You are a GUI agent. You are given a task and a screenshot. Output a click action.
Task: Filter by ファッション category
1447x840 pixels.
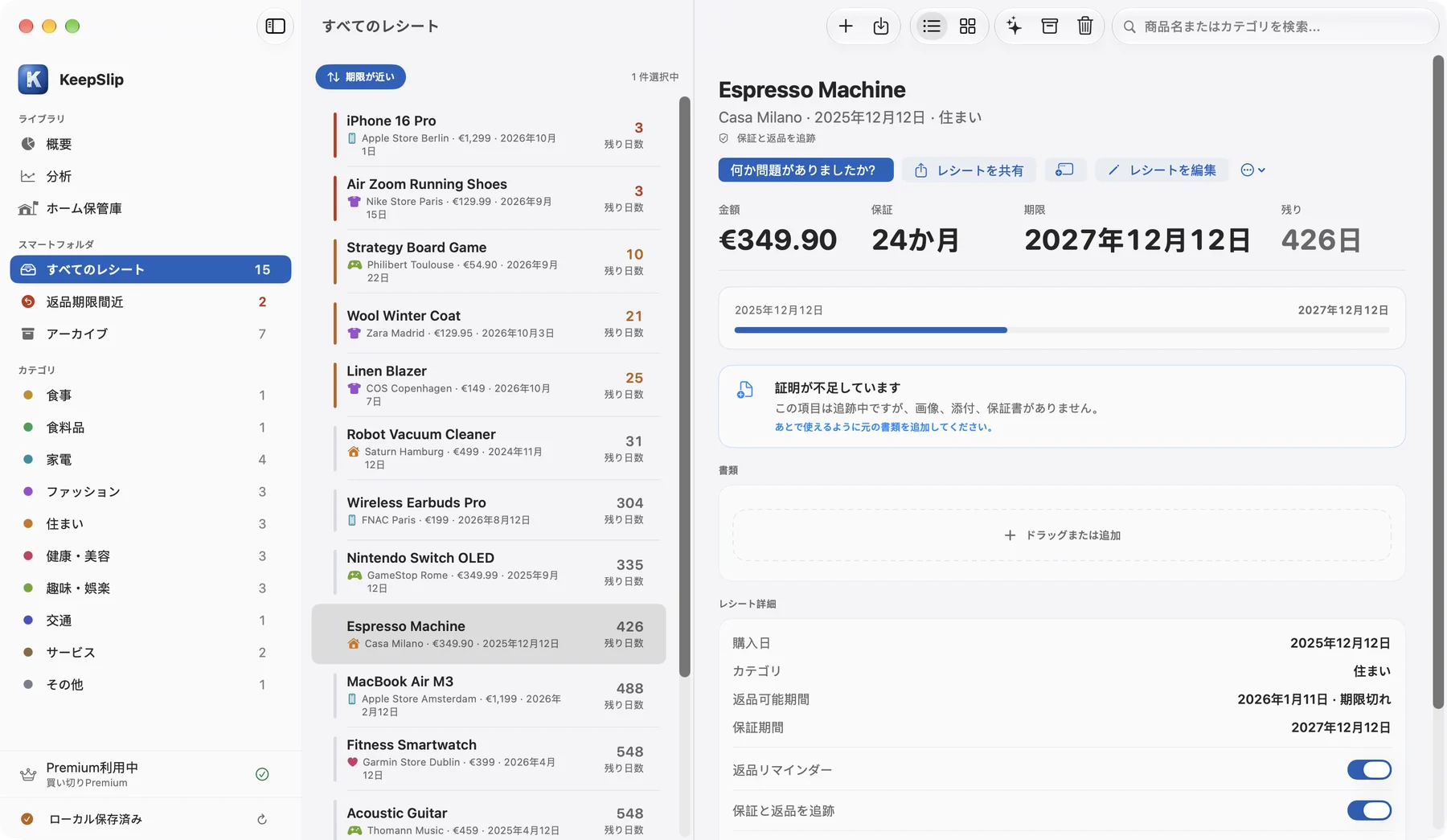coord(150,491)
